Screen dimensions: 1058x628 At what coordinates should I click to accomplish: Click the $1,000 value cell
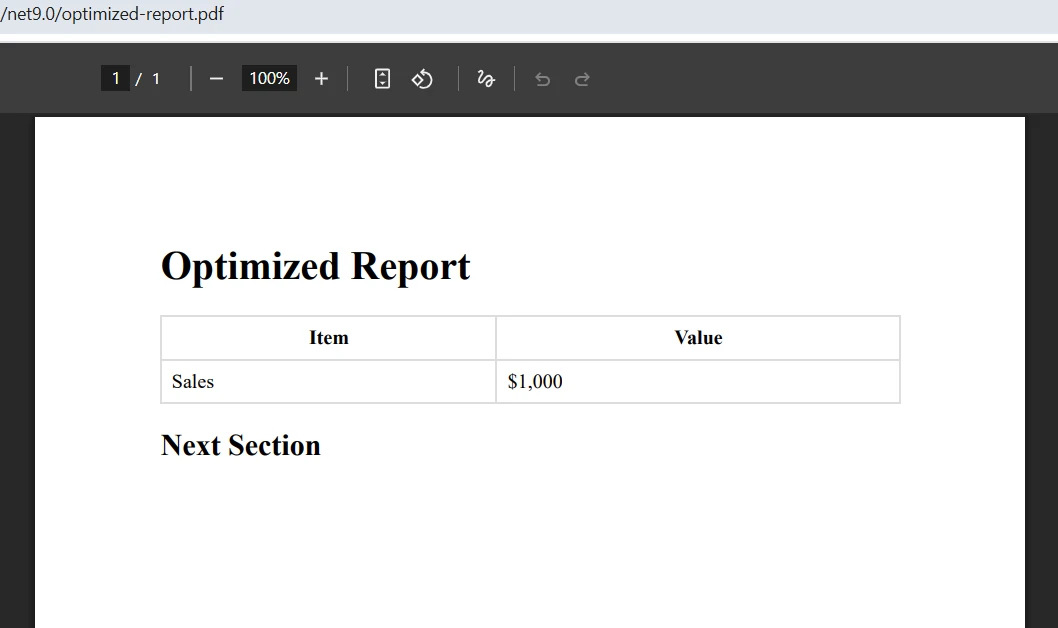[x=534, y=381]
